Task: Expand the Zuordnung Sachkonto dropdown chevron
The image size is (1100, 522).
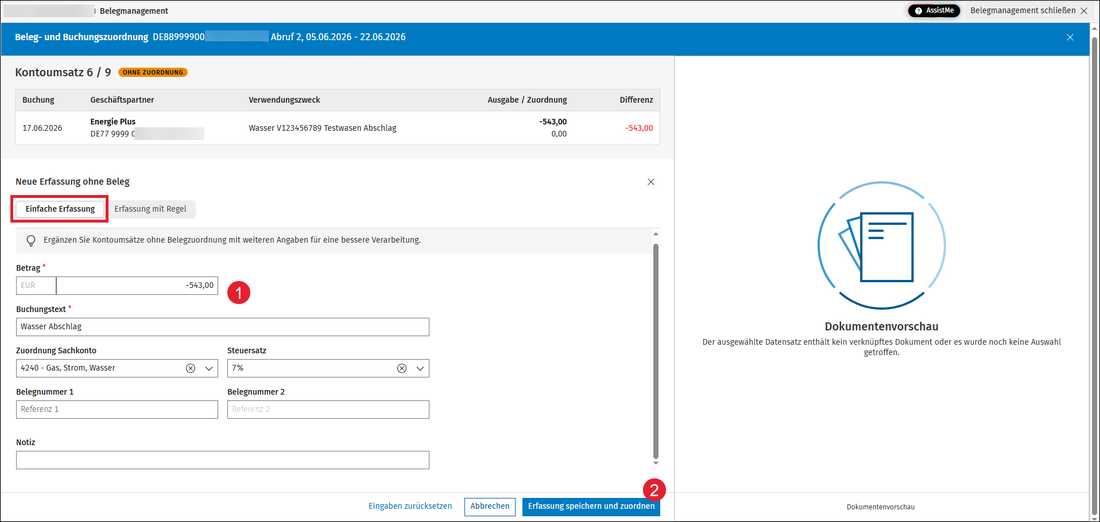Action: tap(208, 368)
